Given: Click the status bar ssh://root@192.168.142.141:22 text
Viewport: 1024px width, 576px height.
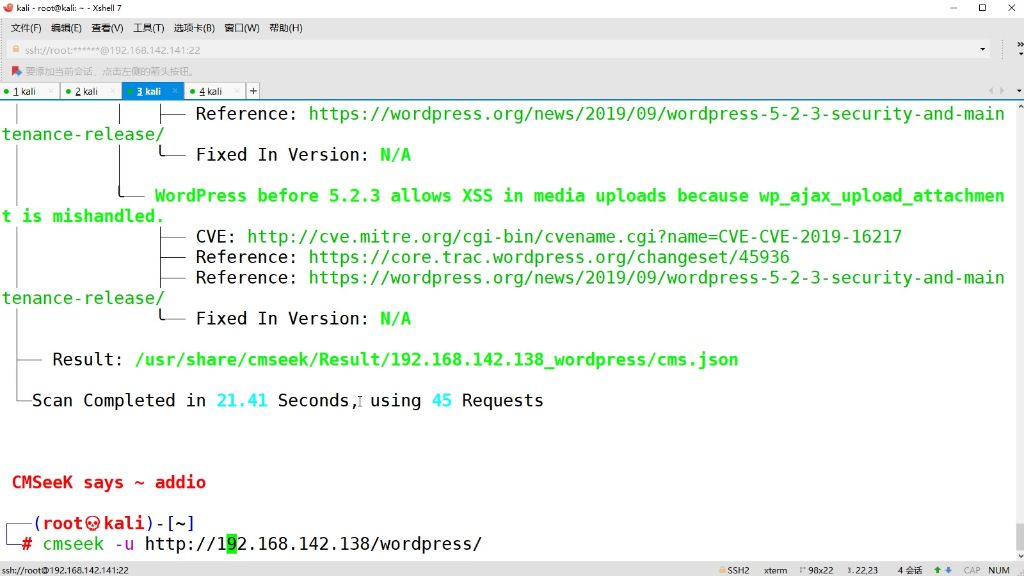Looking at the screenshot, I should pyautogui.click(x=65, y=570).
